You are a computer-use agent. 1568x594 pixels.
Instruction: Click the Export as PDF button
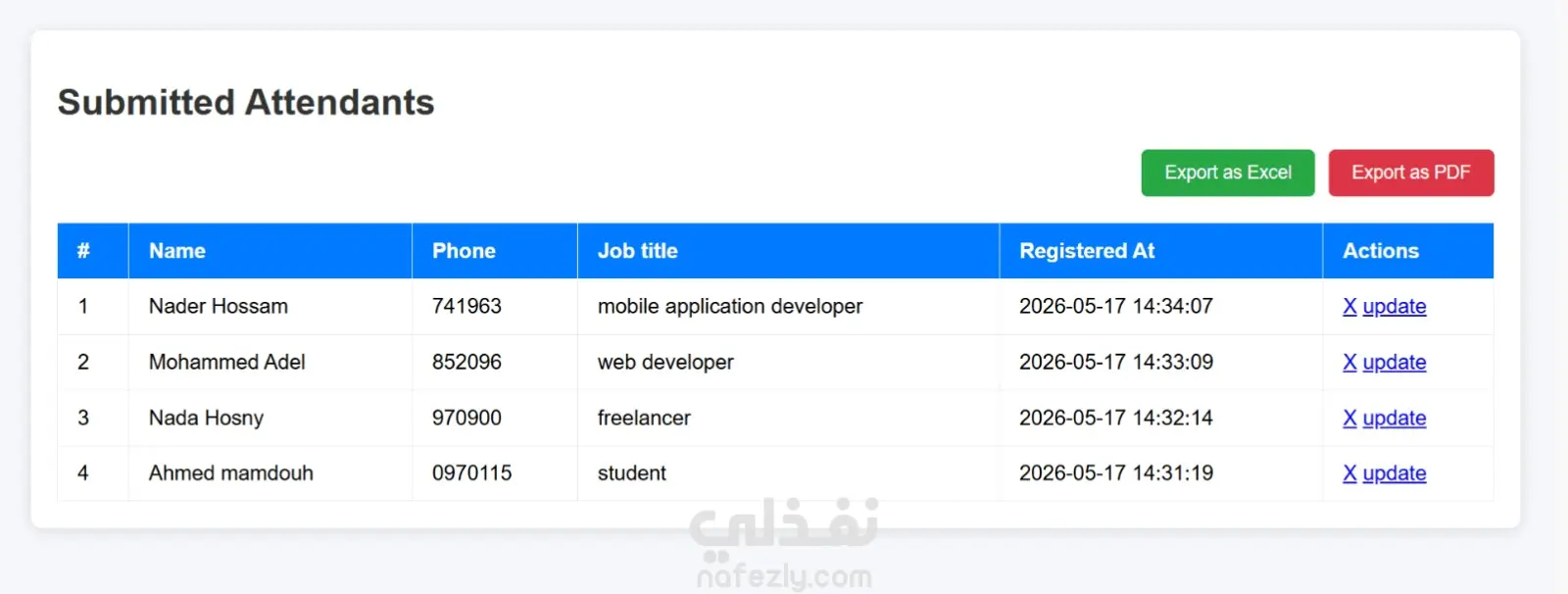tap(1410, 173)
